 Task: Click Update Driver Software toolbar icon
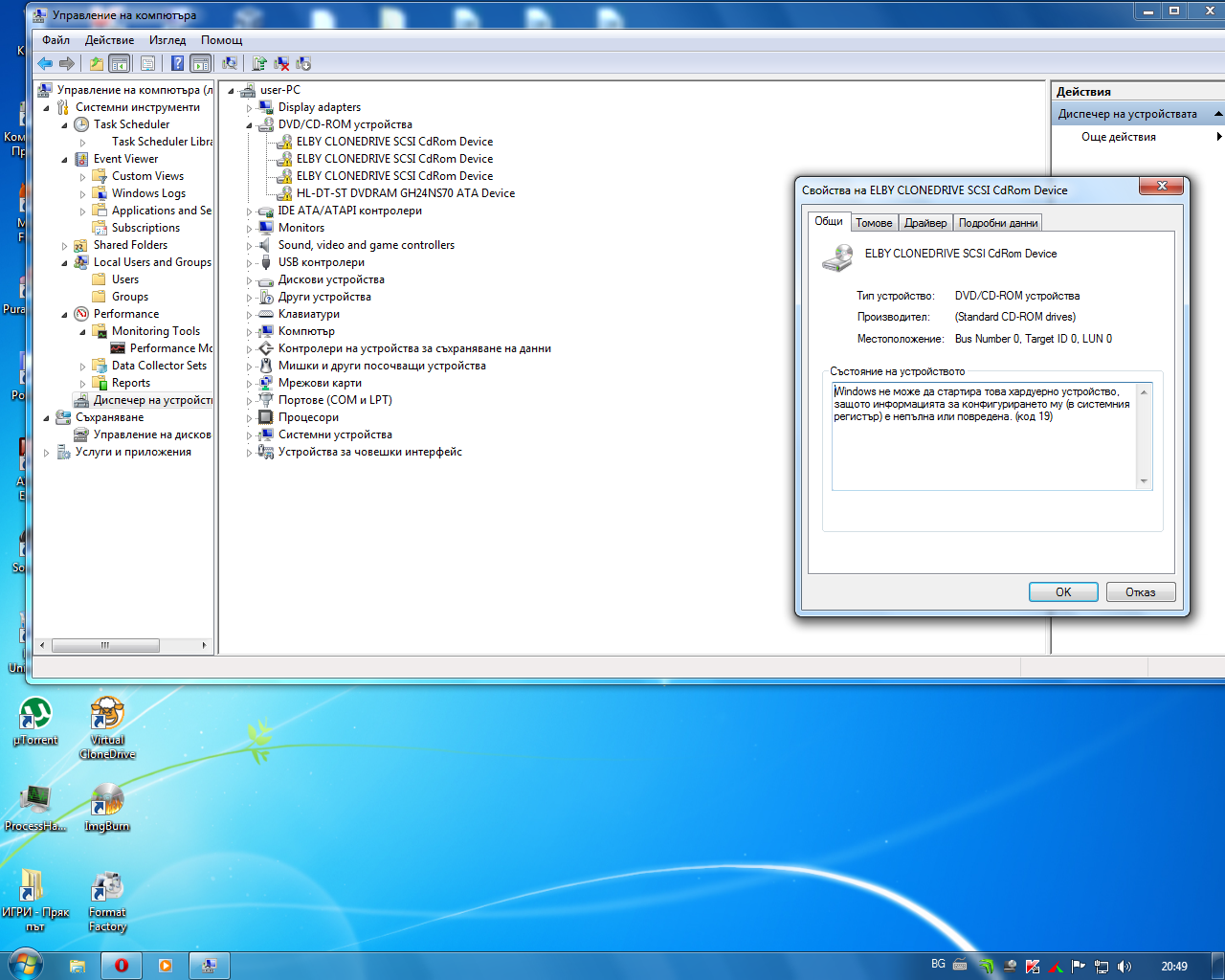pos(258,63)
